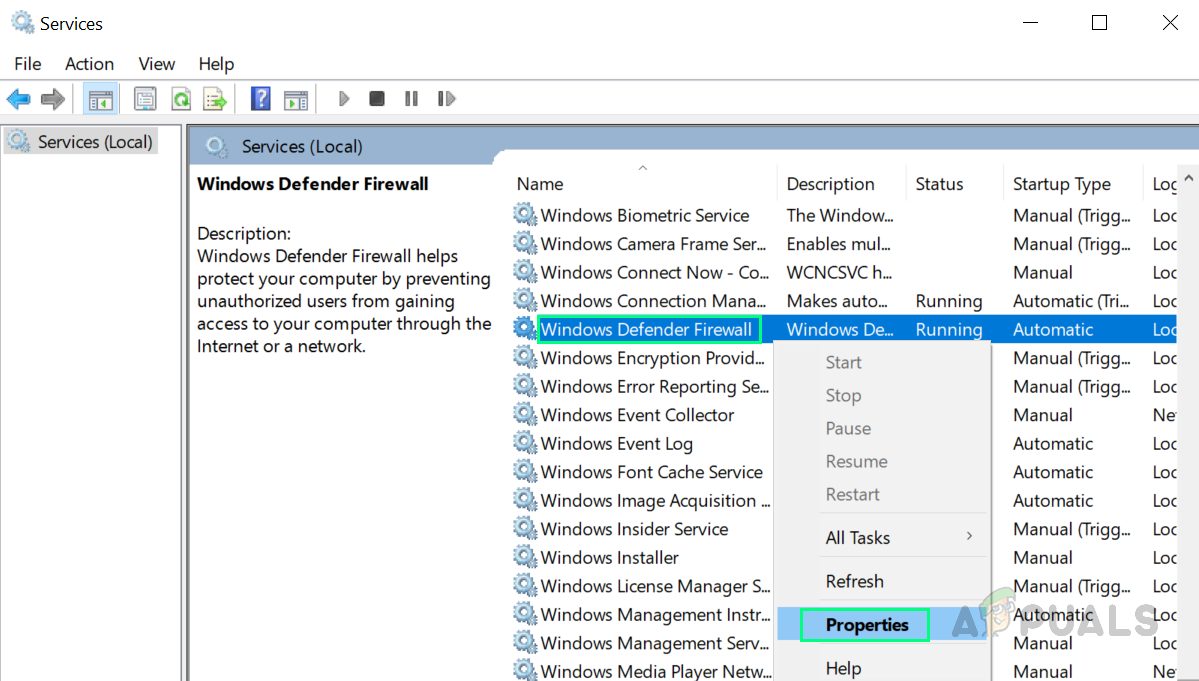This screenshot has height=681, width=1199.
Task: Select Services (Local) in the console tree
Action: pyautogui.click(x=81, y=141)
